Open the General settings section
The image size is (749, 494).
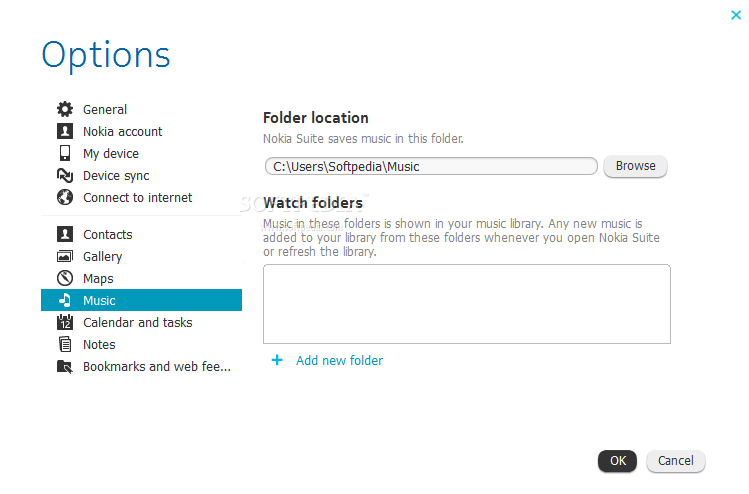[105, 109]
